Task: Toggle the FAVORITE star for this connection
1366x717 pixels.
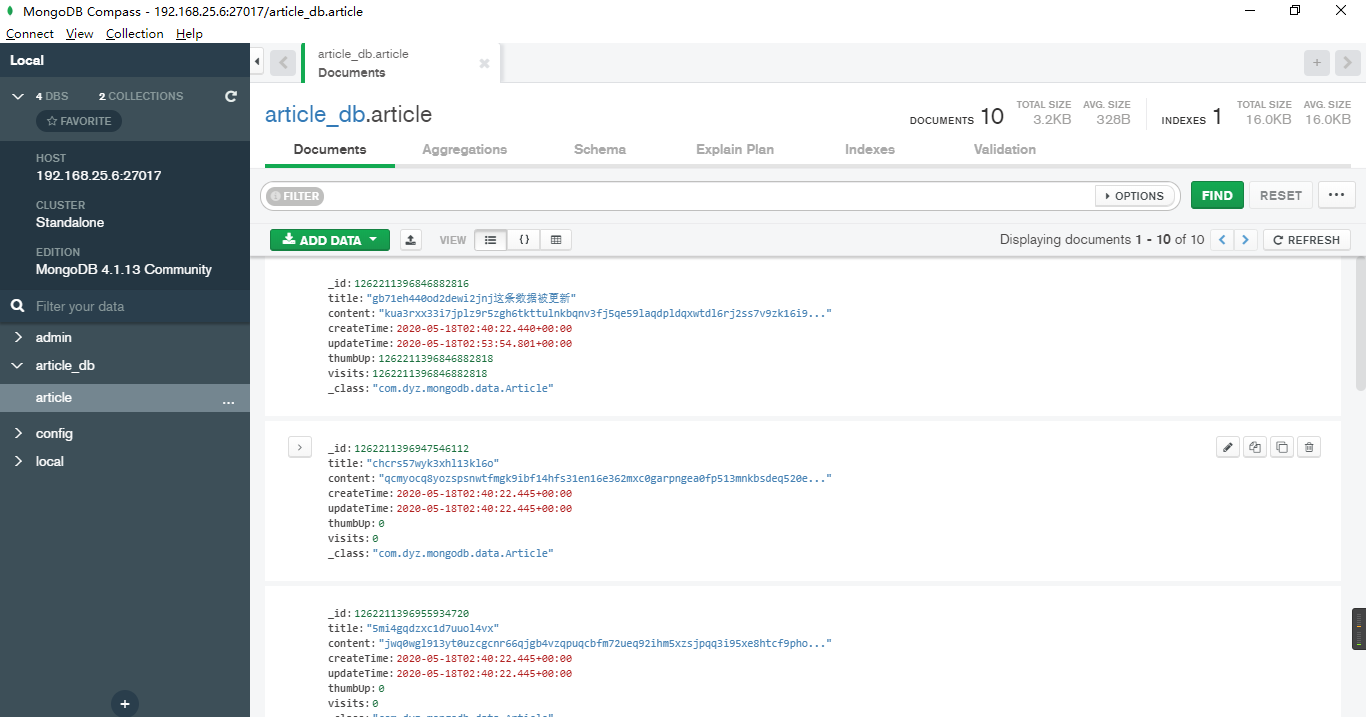Action: 78,120
